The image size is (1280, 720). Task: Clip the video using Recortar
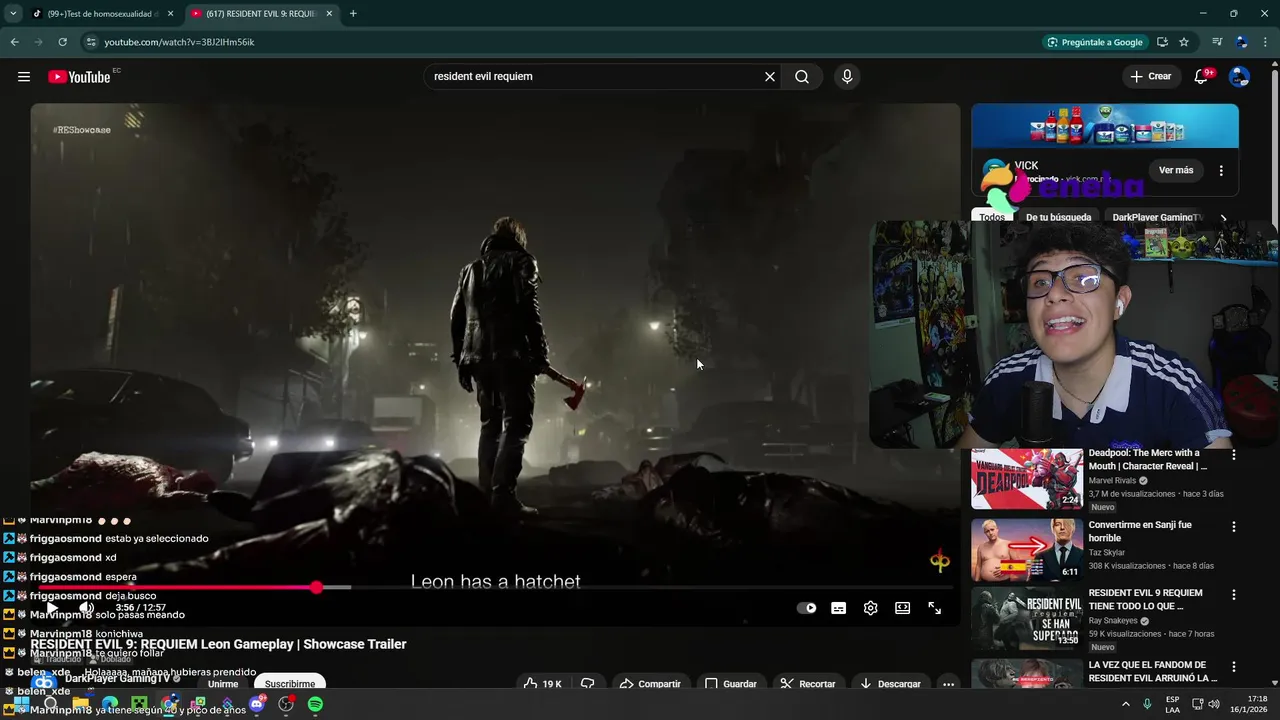[808, 684]
